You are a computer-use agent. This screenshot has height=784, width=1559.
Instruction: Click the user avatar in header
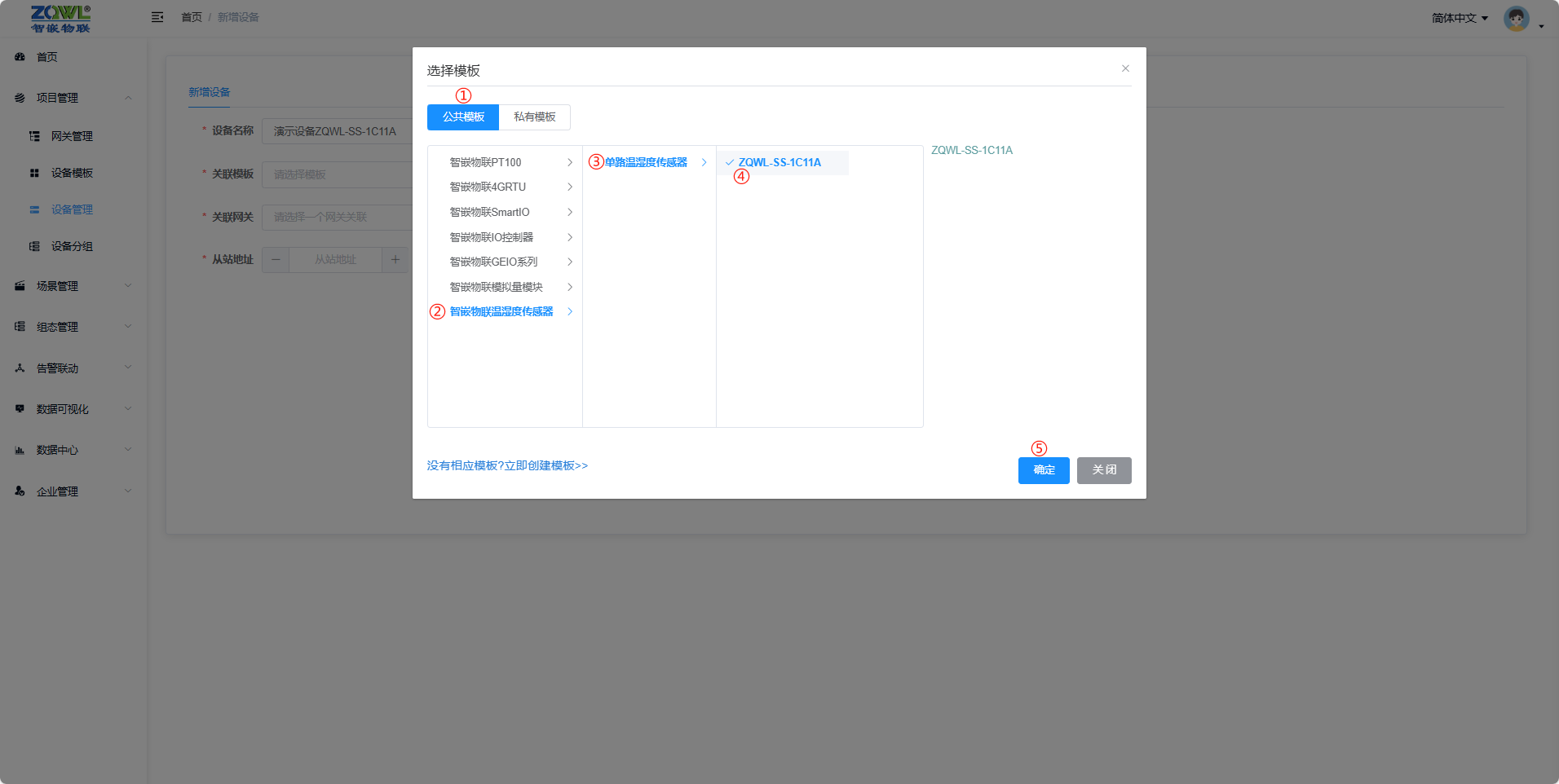[1516, 18]
